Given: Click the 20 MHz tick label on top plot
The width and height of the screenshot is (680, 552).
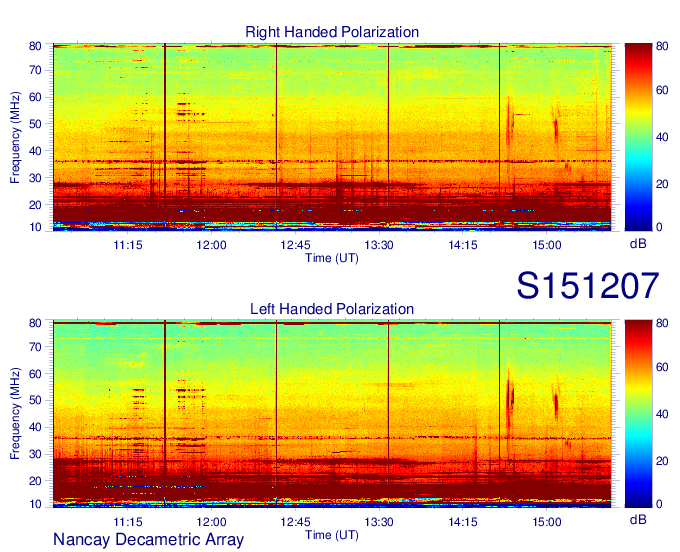Looking at the screenshot, I should (35, 205).
